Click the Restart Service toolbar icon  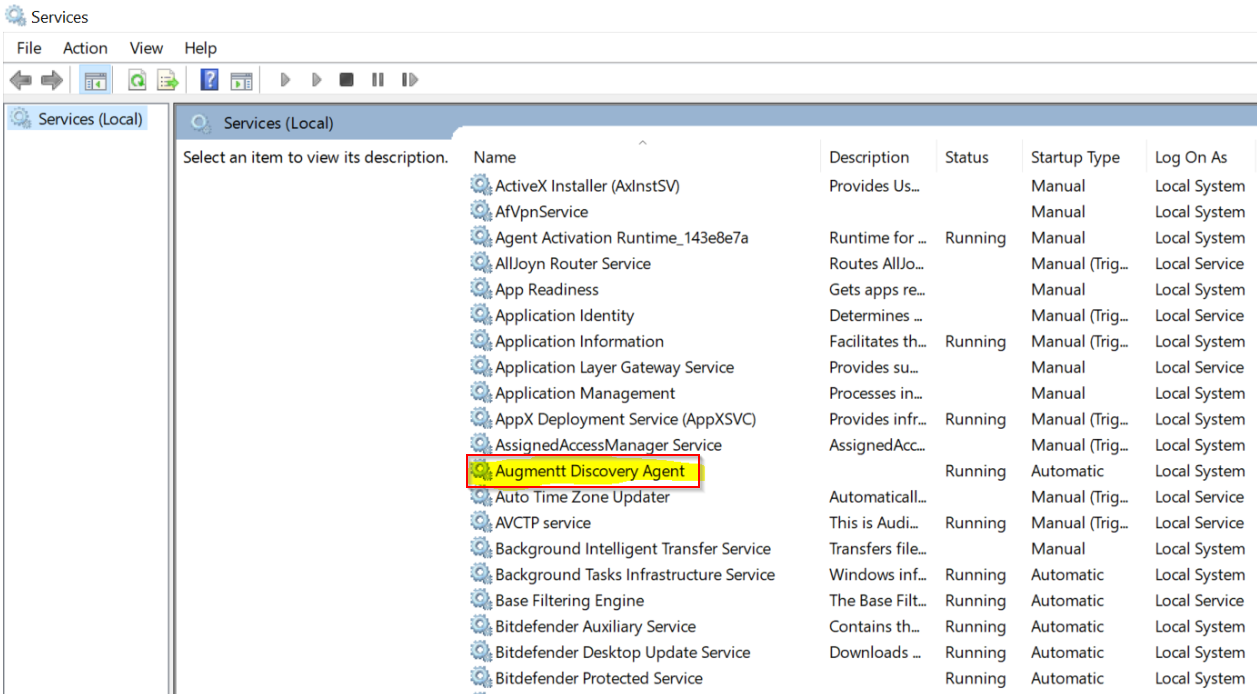coord(409,80)
